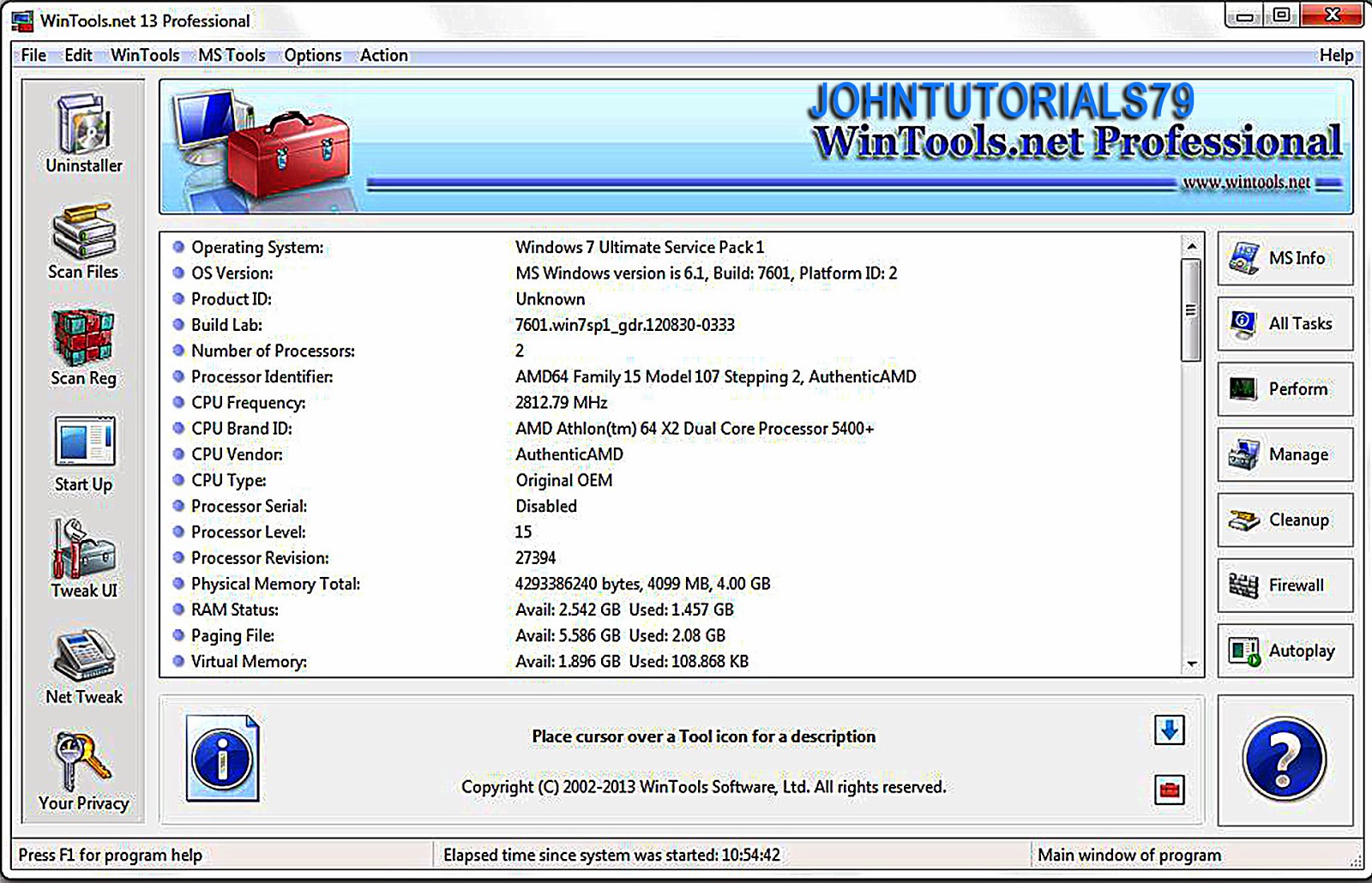Open the All Tasks tool
This screenshot has width=1372, height=883.
(1285, 323)
